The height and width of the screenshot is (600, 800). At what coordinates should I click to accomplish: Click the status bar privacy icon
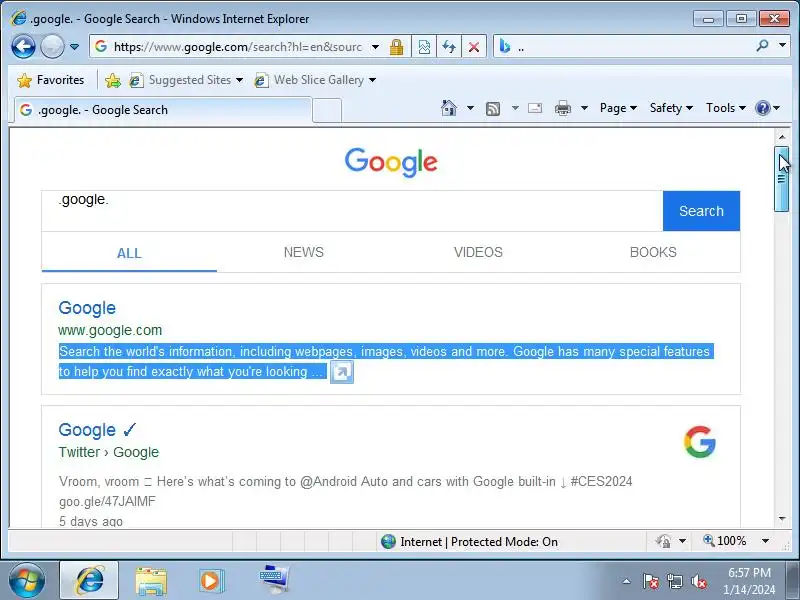[x=663, y=541]
